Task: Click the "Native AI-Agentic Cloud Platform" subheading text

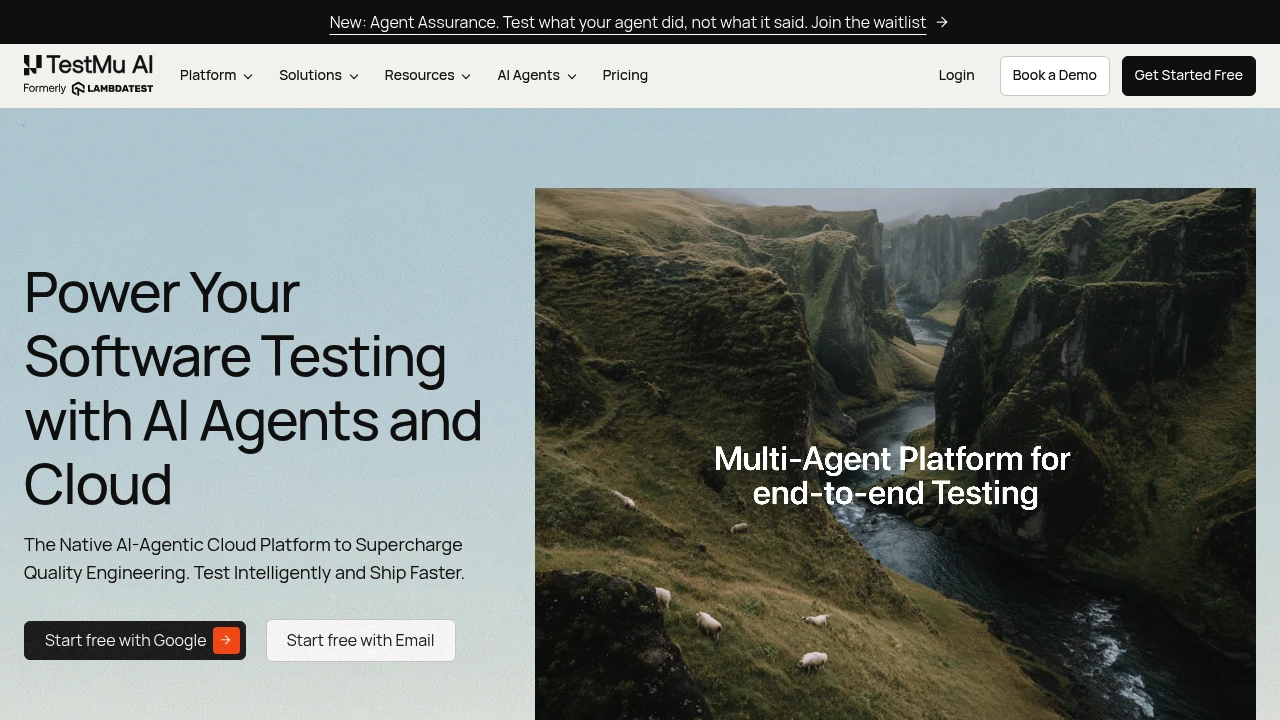Action: (244, 559)
